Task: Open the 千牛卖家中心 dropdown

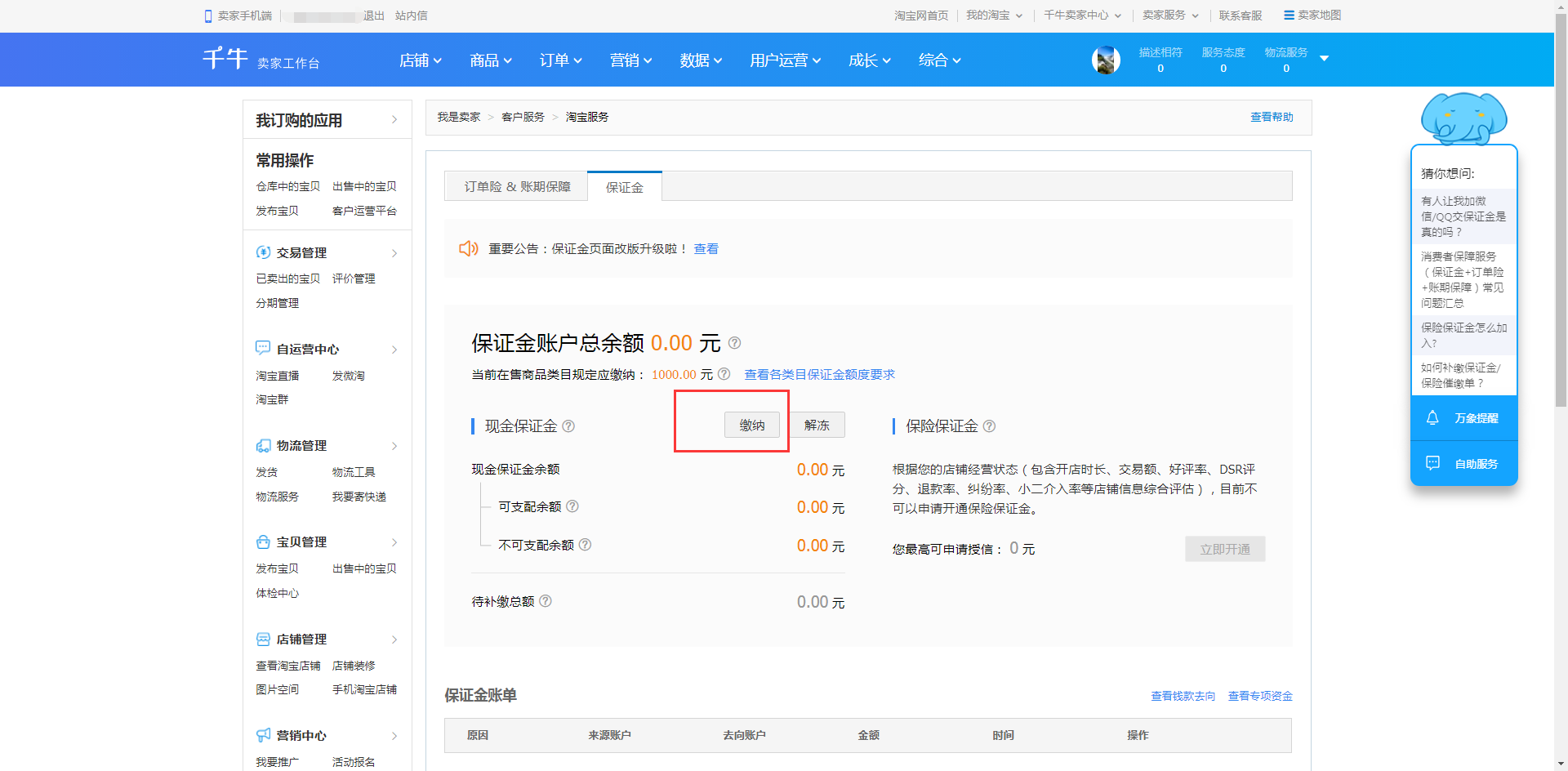Action: click(x=1083, y=16)
